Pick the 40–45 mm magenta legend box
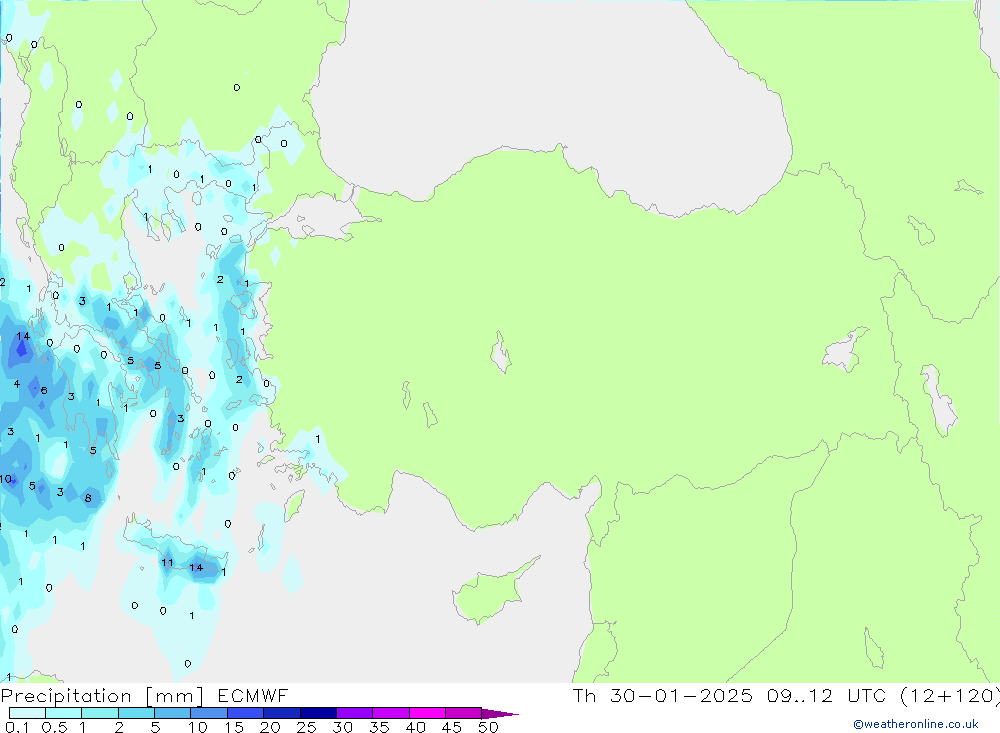The image size is (1000, 733). [427, 713]
